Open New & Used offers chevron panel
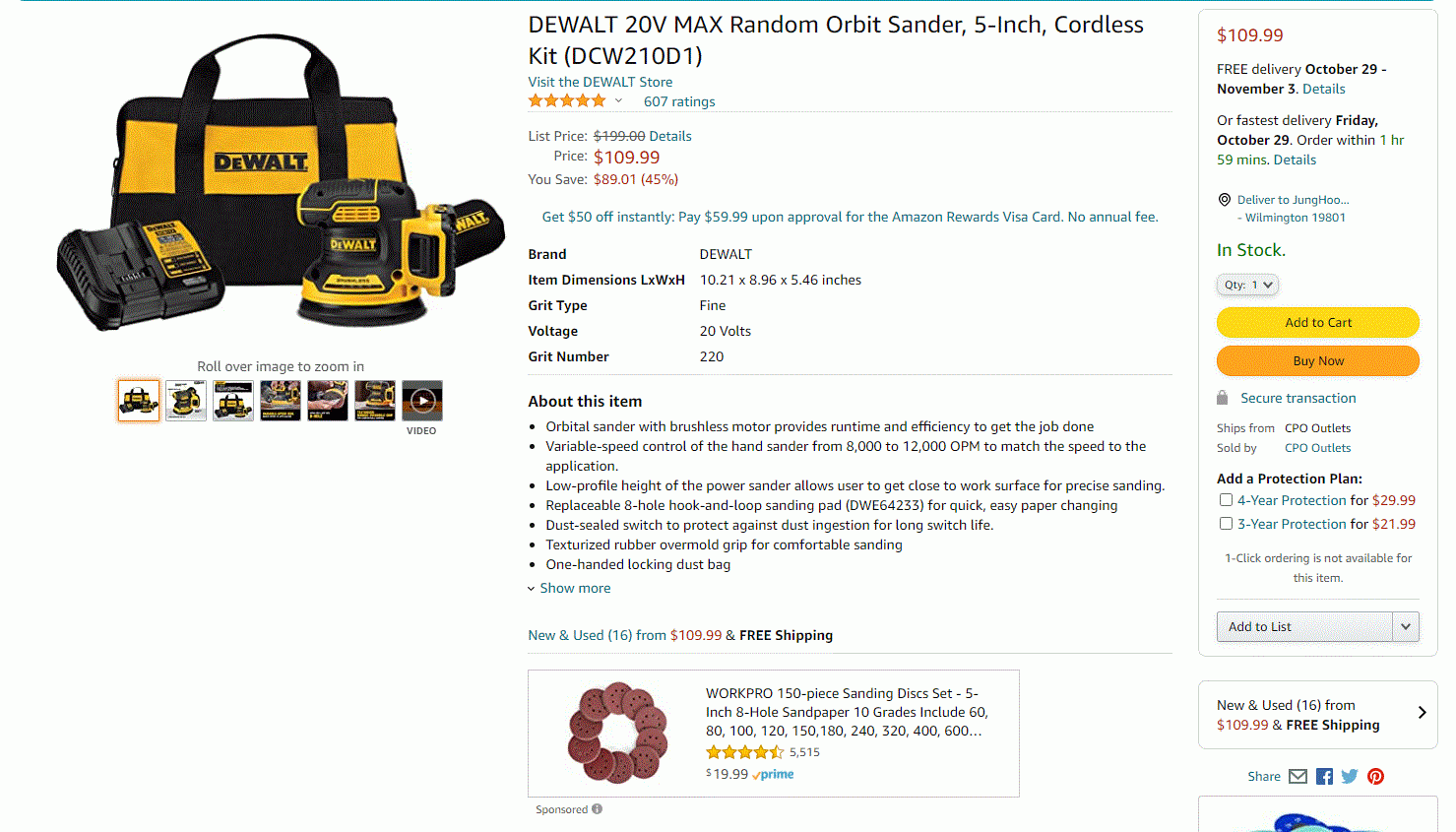1456x832 pixels. click(x=1317, y=715)
